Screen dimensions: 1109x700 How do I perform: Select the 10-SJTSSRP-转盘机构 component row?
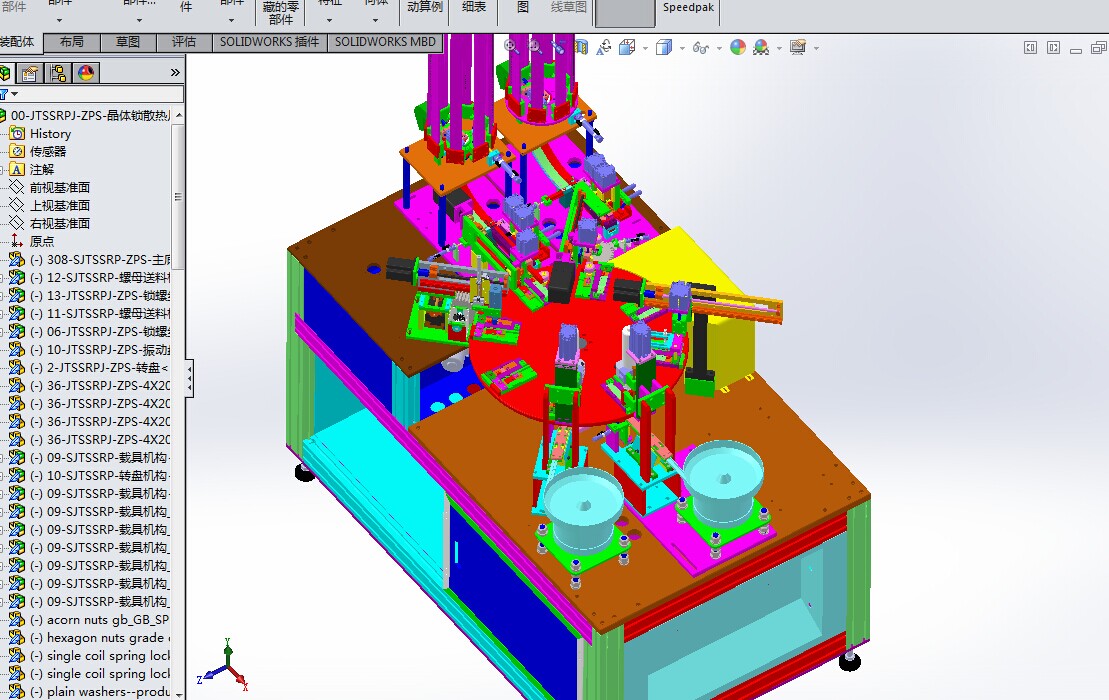pyautogui.click(x=88, y=476)
